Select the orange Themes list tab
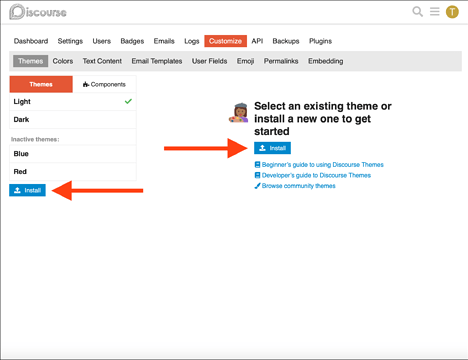 (41, 84)
